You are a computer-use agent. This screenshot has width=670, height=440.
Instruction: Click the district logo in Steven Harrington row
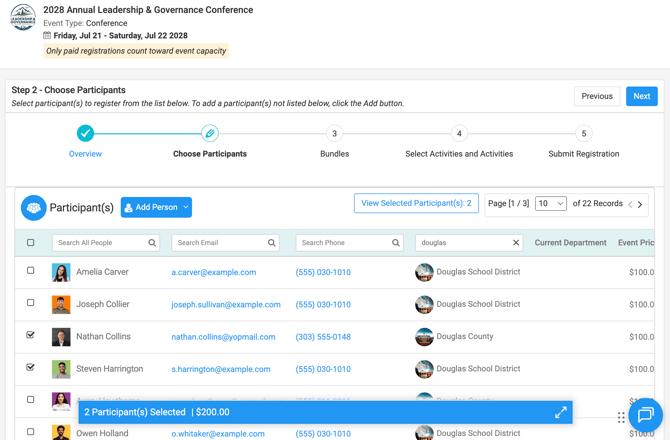coord(424,369)
